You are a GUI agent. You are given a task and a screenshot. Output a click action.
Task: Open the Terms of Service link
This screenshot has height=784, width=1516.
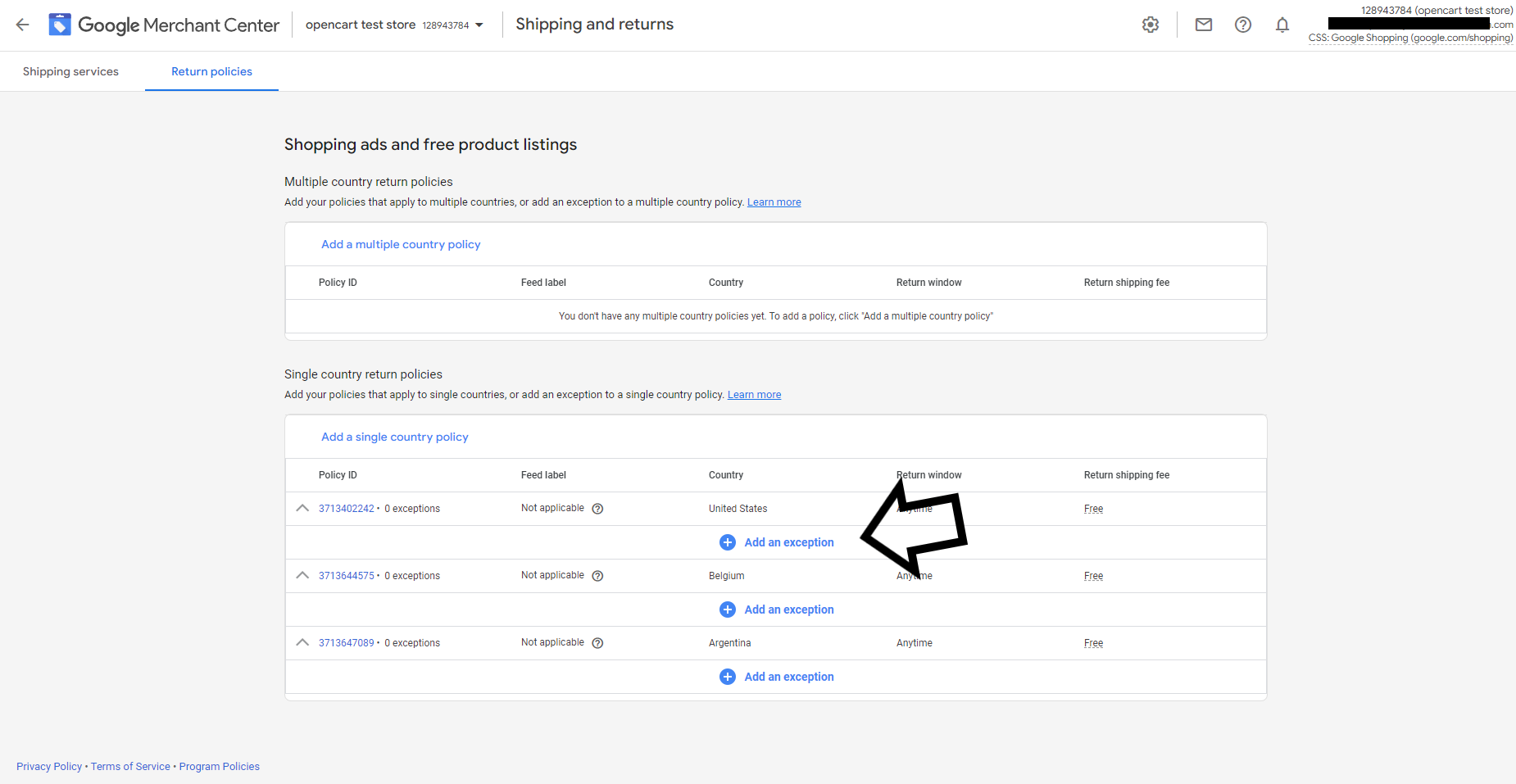coord(129,766)
